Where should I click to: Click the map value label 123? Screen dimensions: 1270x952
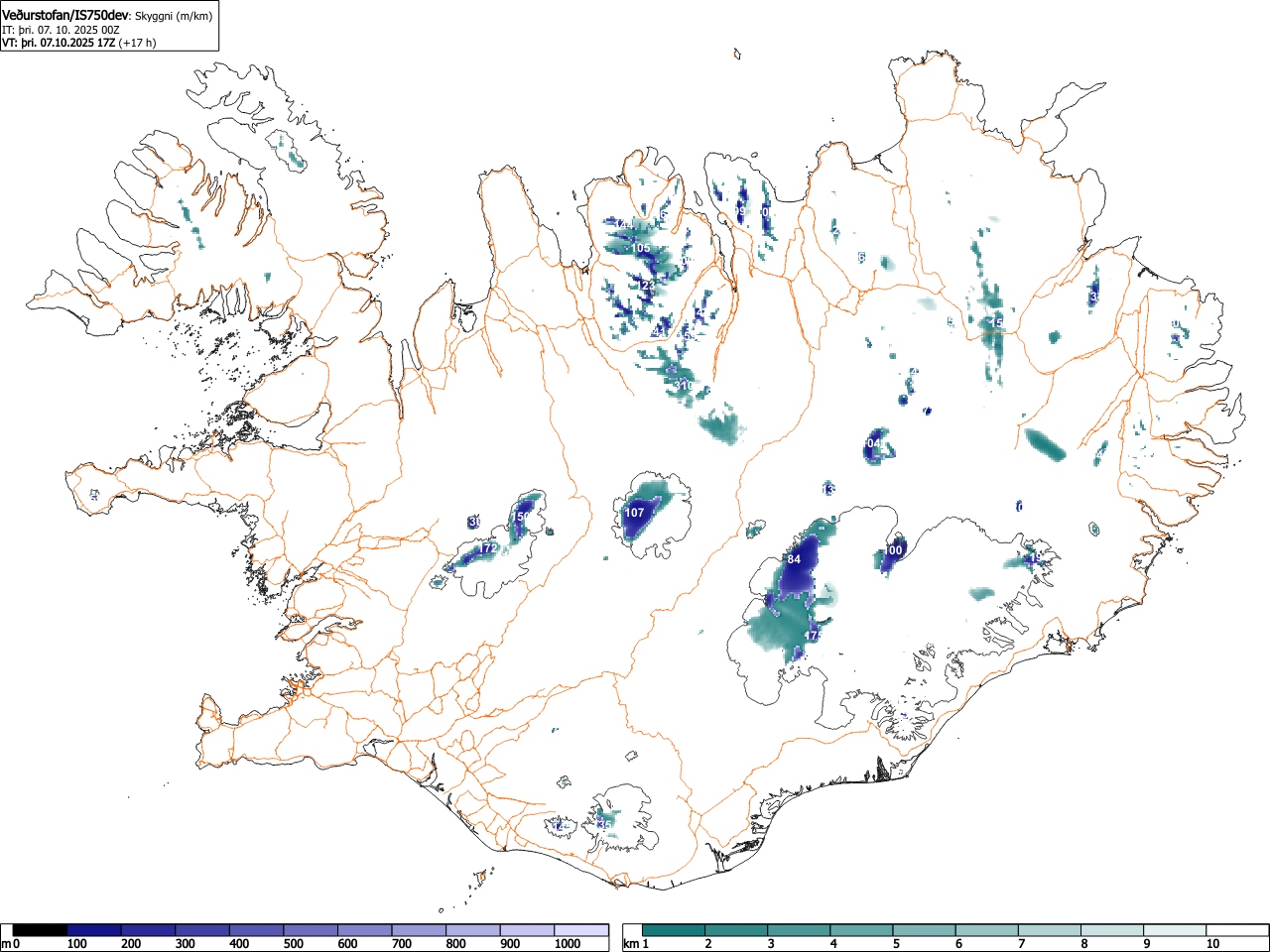[x=646, y=286]
